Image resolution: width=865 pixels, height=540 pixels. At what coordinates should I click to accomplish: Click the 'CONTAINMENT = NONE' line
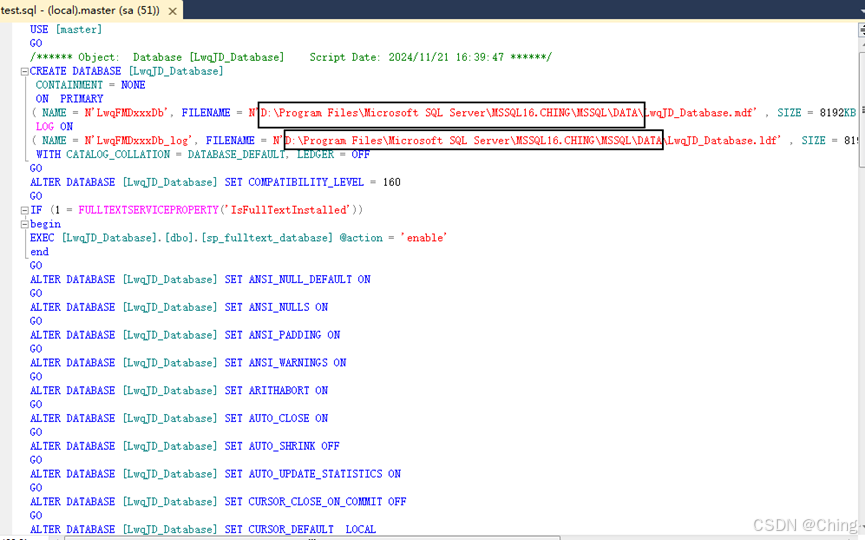coord(90,85)
